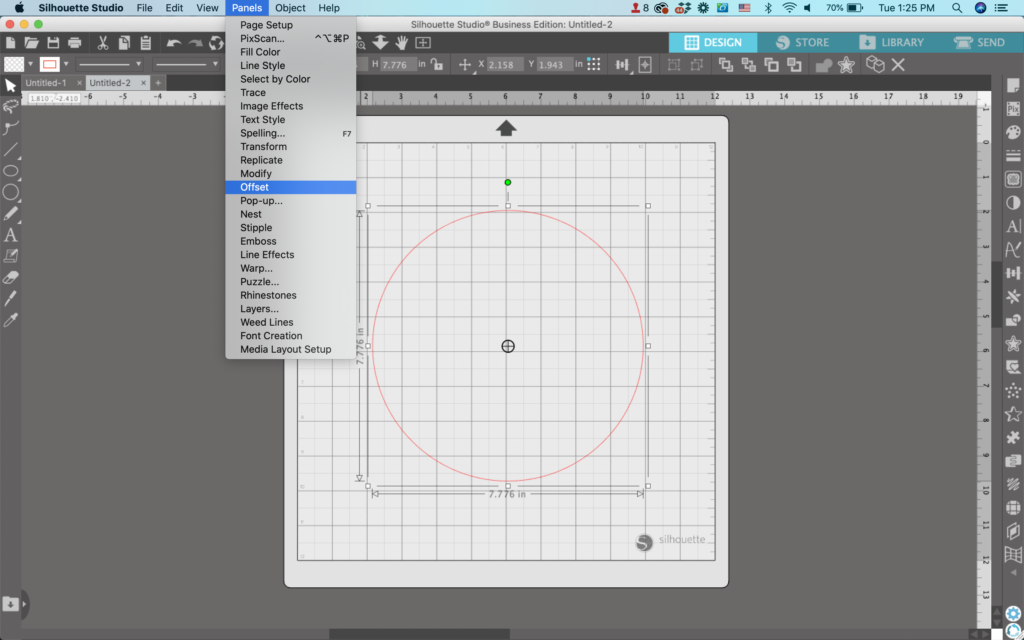Open the second line style dropdown
1024x640 pixels.
tap(186, 65)
